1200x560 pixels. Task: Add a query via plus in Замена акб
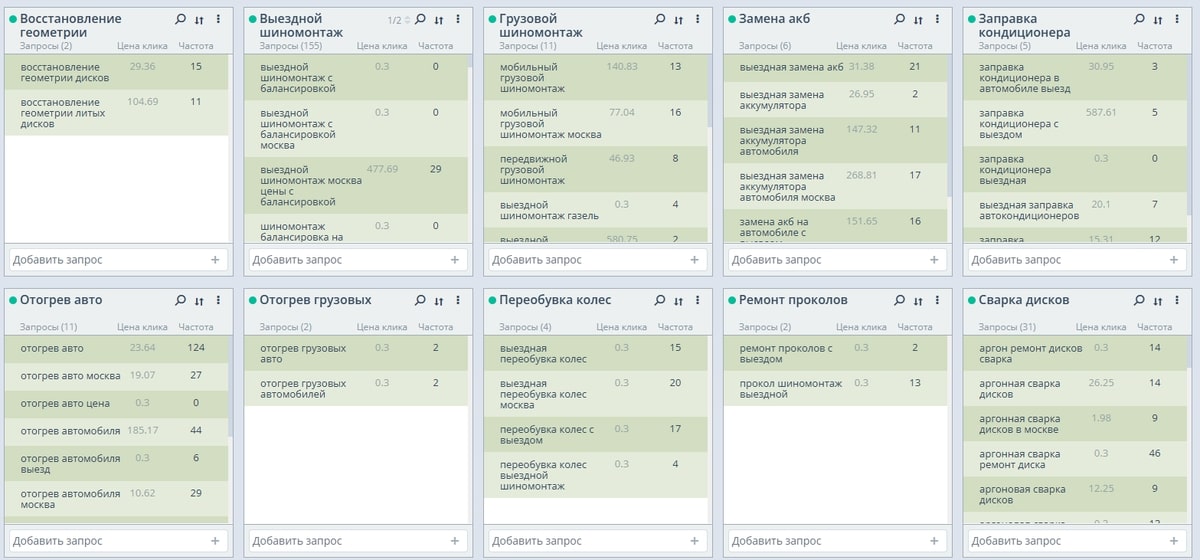coord(935,260)
